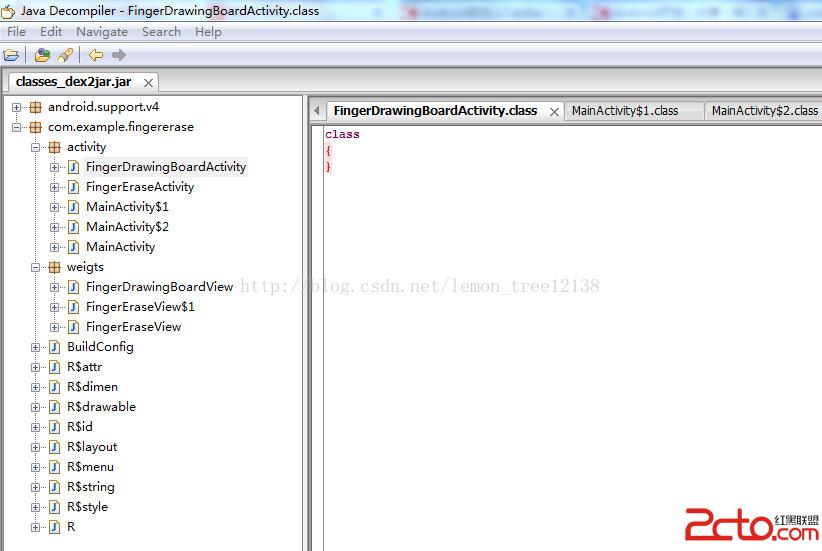Open the Help menu
Image resolution: width=822 pixels, height=551 pixels.
point(208,32)
